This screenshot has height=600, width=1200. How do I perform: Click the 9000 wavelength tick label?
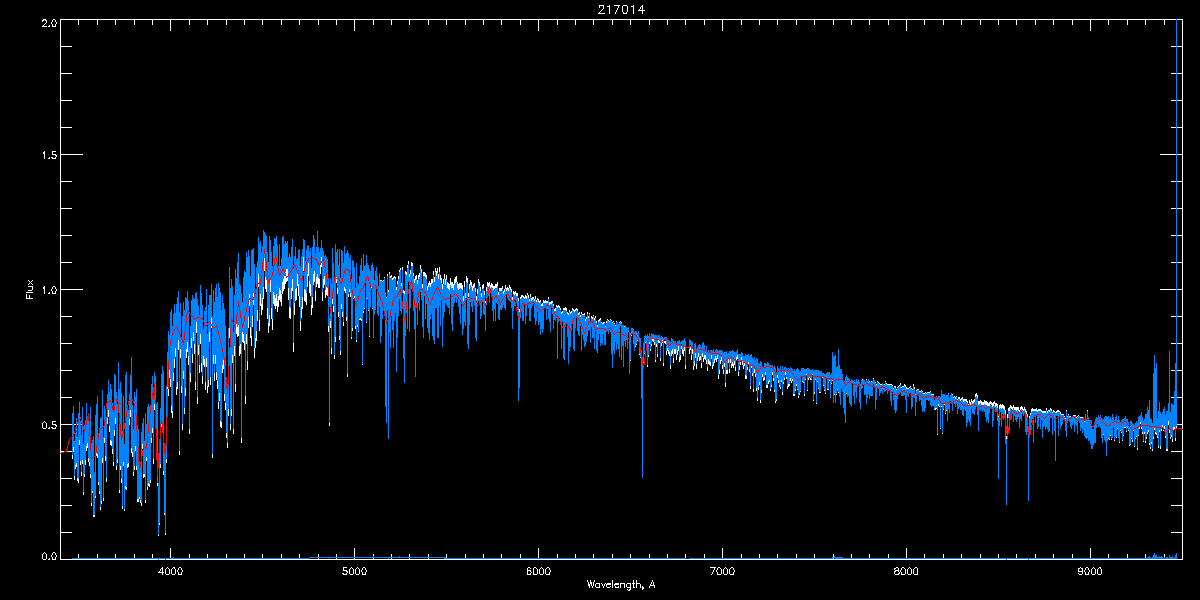1090,572
